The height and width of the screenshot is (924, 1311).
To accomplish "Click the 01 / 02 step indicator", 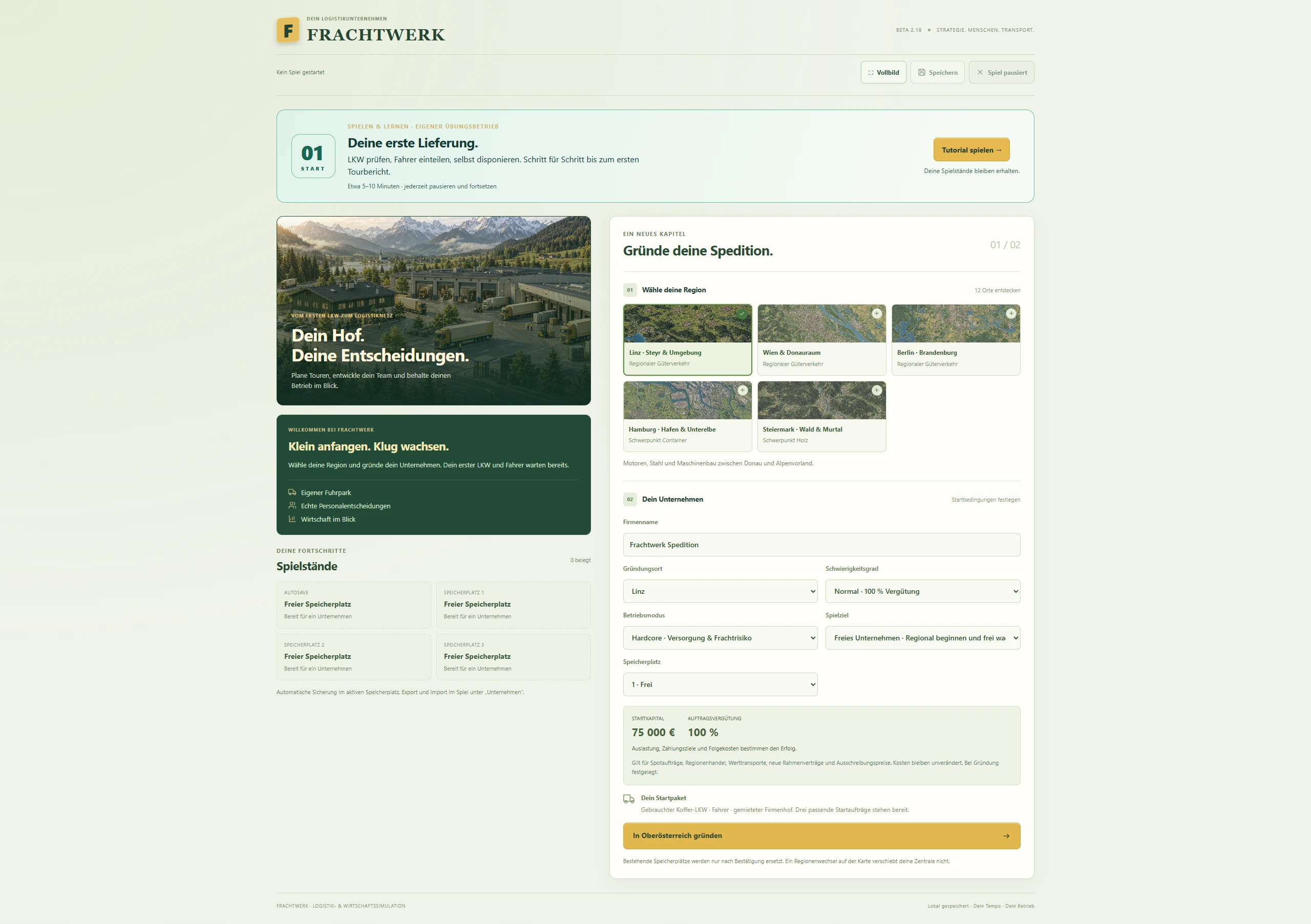I will point(1005,245).
